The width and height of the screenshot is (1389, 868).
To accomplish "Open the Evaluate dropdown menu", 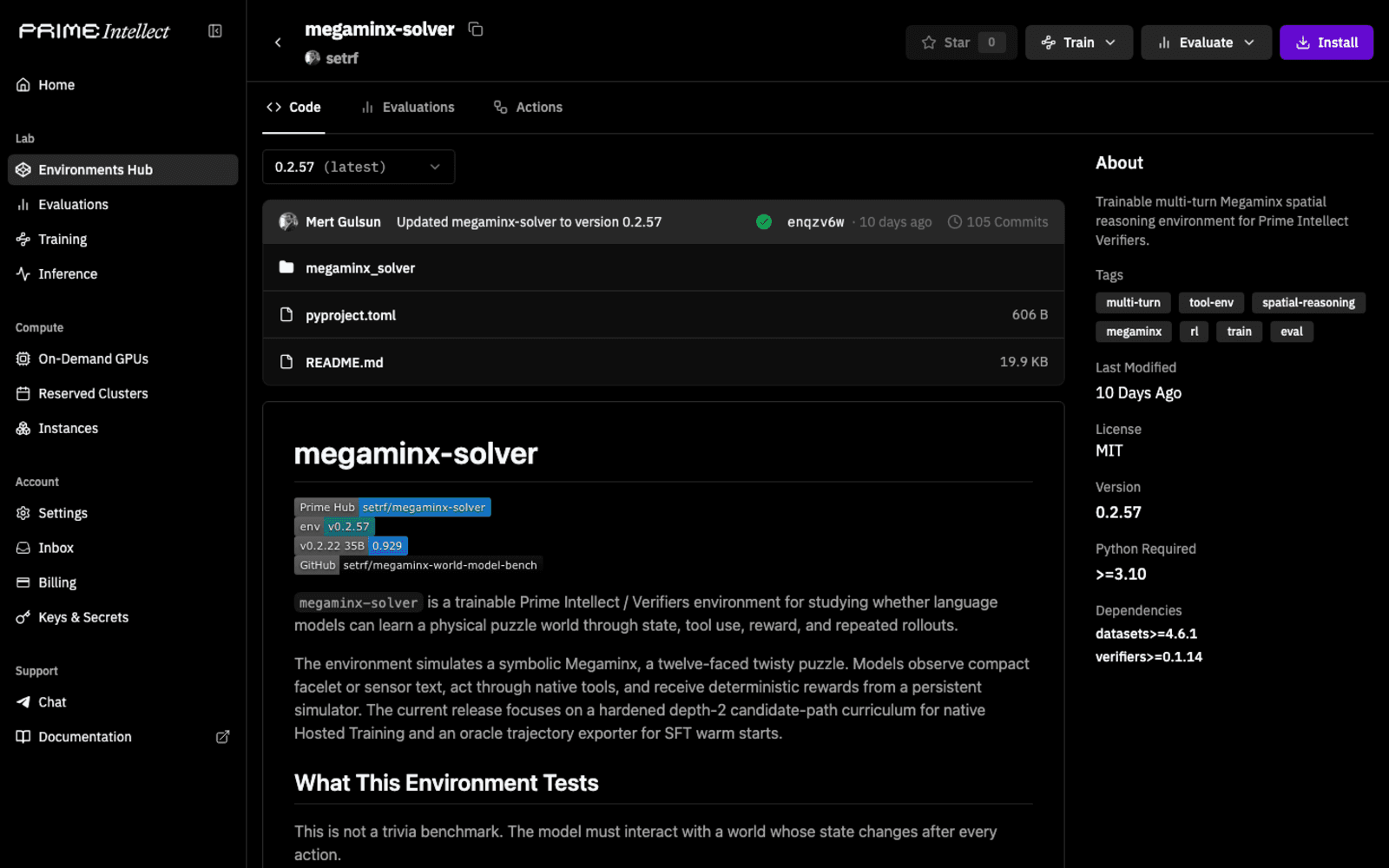I will tap(1206, 42).
